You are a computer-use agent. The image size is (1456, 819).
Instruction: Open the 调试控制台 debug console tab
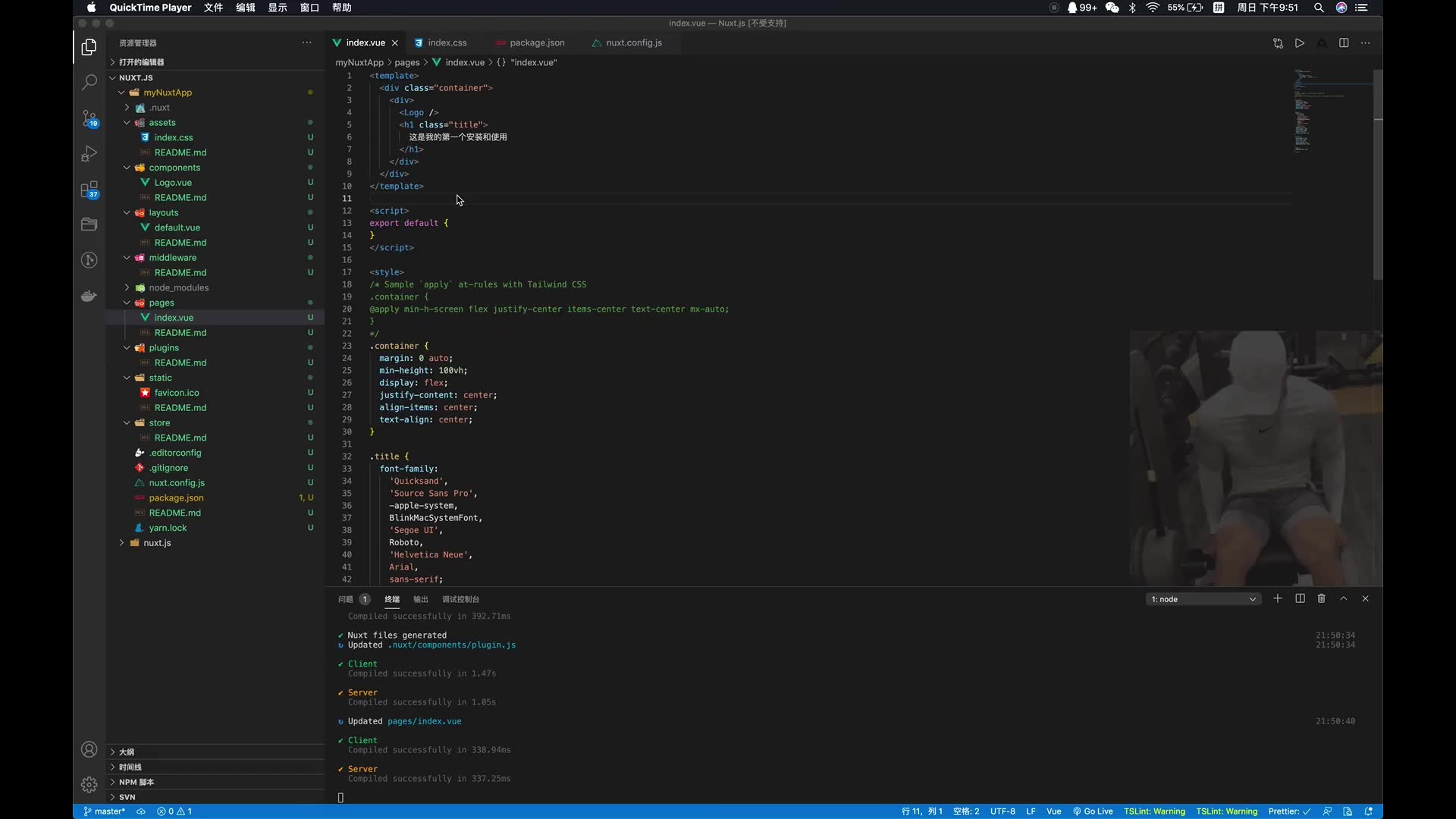point(460,599)
